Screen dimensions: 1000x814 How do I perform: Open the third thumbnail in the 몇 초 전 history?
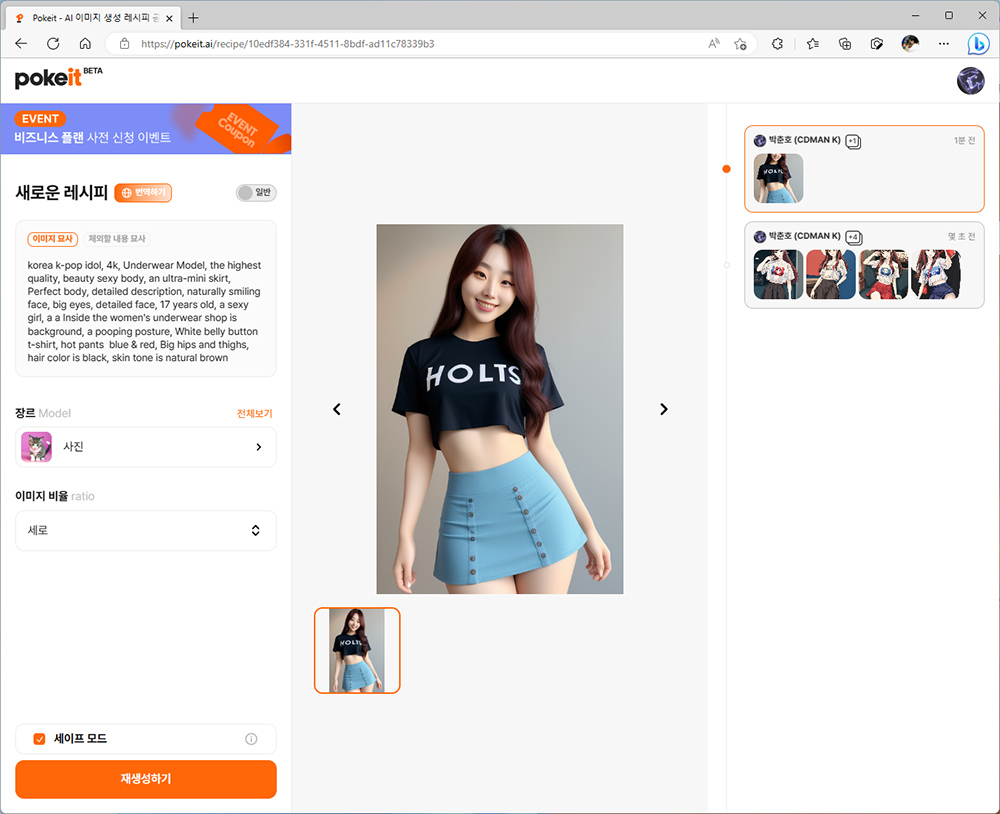tap(883, 274)
